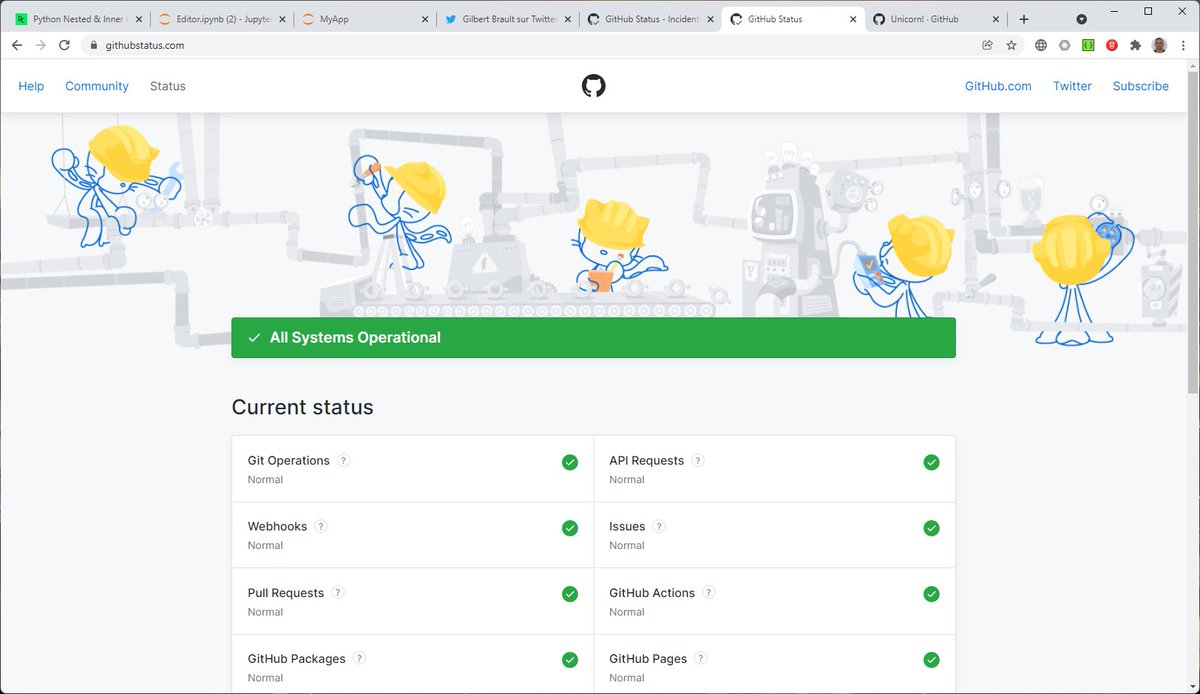
Task: Click the green checkmark for Git Operations
Action: (x=570, y=462)
